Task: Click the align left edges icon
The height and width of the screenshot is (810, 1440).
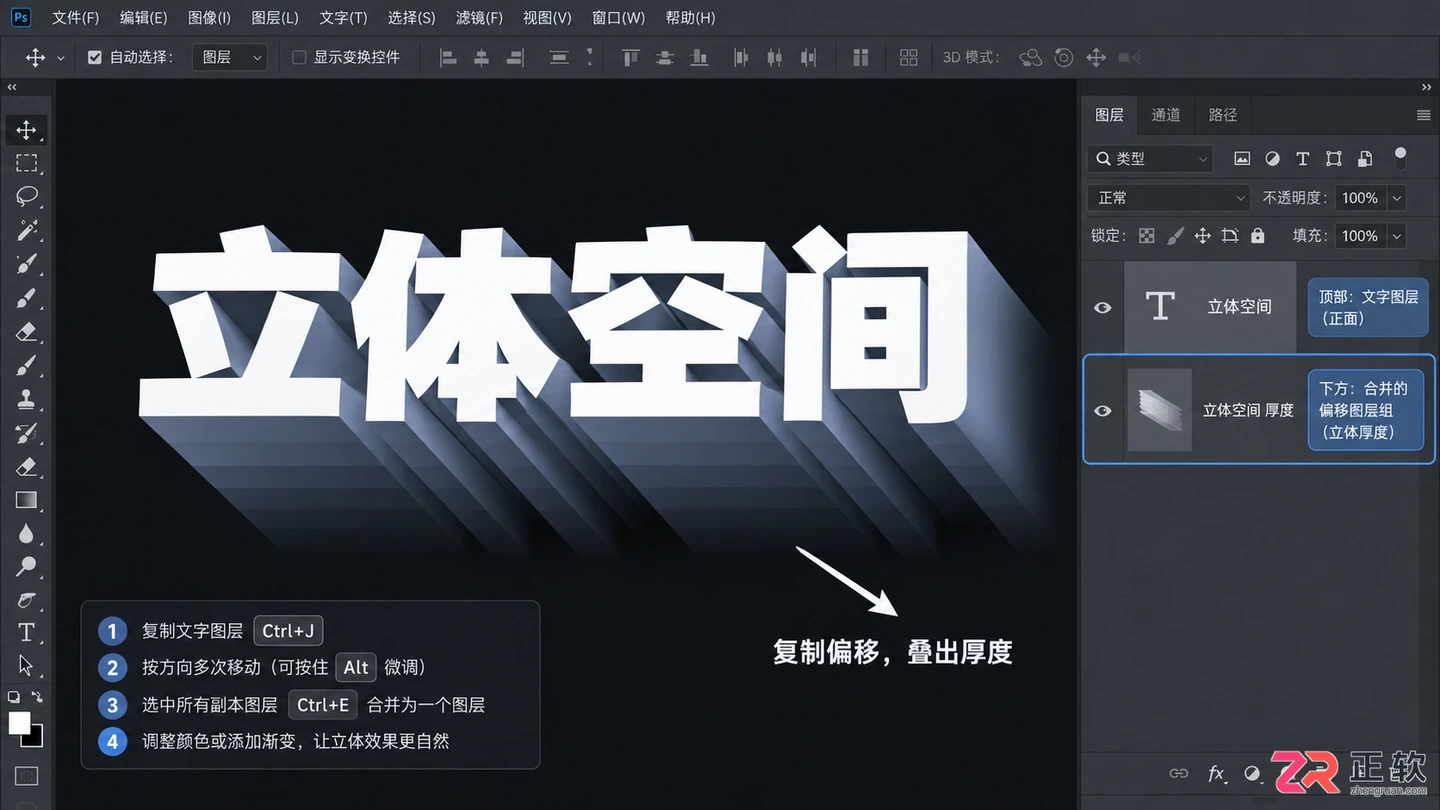Action: coord(449,58)
